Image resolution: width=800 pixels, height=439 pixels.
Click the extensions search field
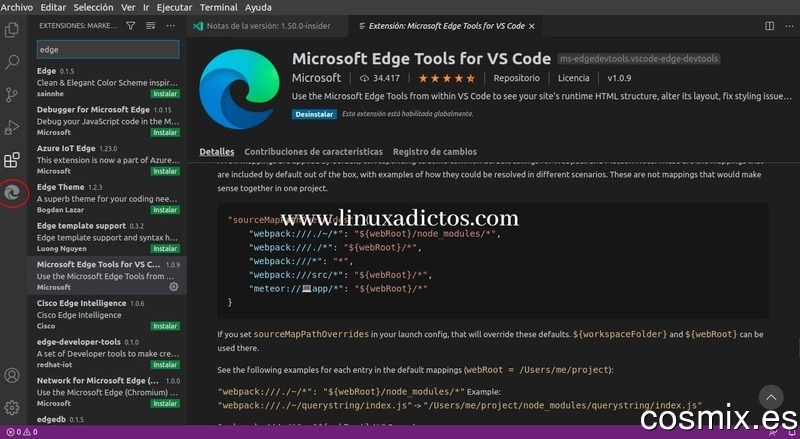click(x=108, y=50)
